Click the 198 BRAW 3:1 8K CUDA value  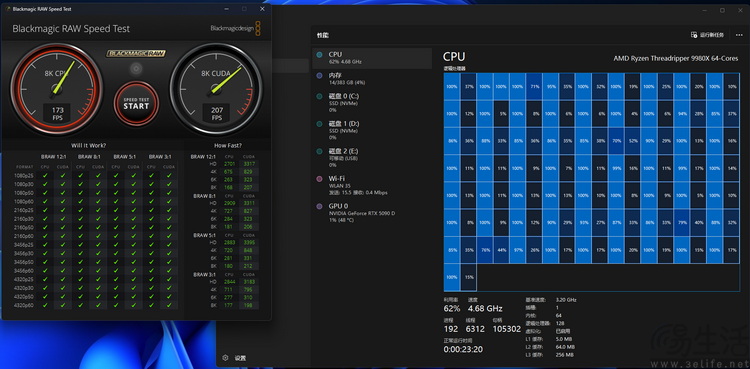click(x=249, y=305)
